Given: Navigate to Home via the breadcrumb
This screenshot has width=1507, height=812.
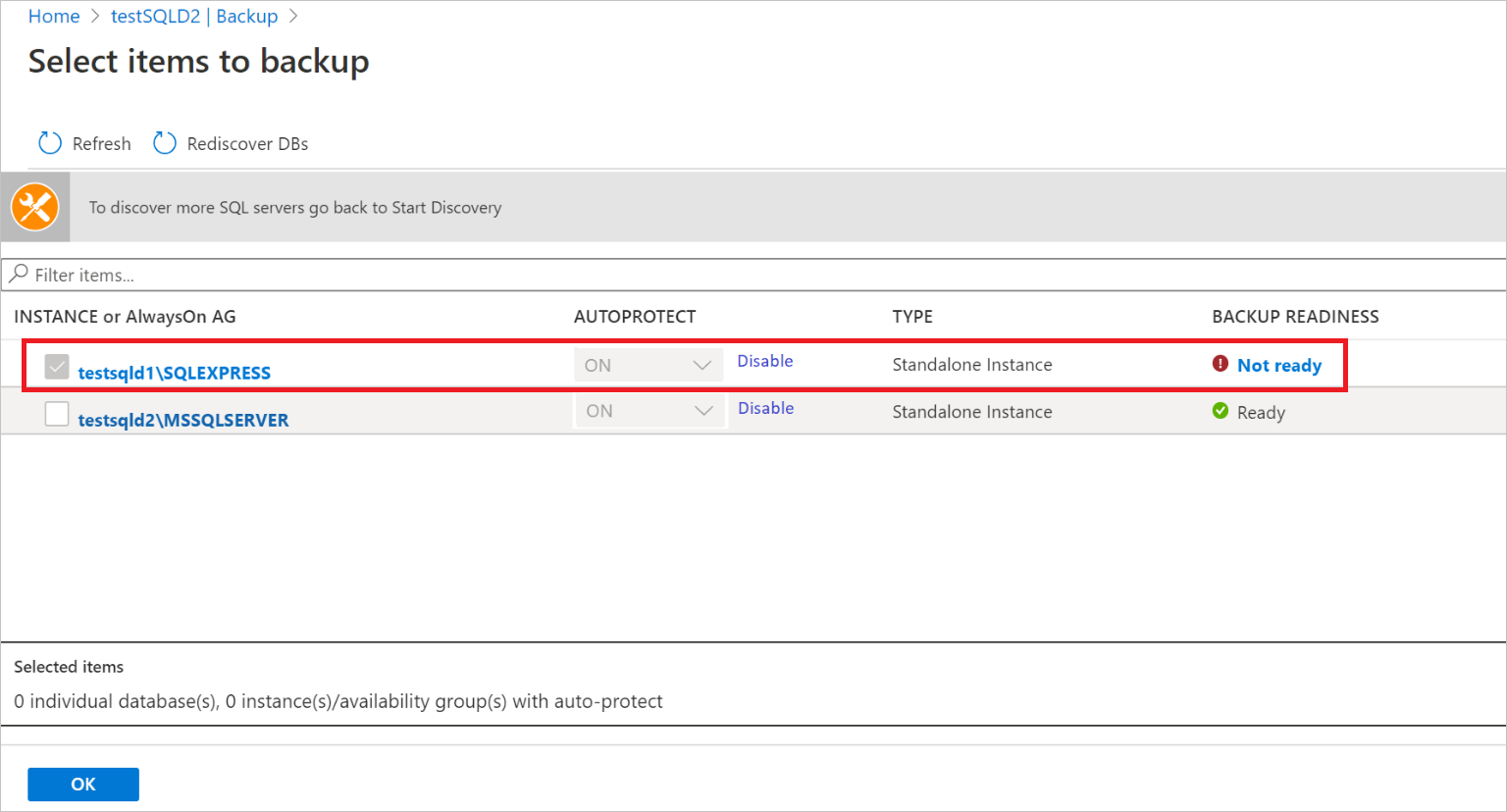Looking at the screenshot, I should pyautogui.click(x=54, y=16).
